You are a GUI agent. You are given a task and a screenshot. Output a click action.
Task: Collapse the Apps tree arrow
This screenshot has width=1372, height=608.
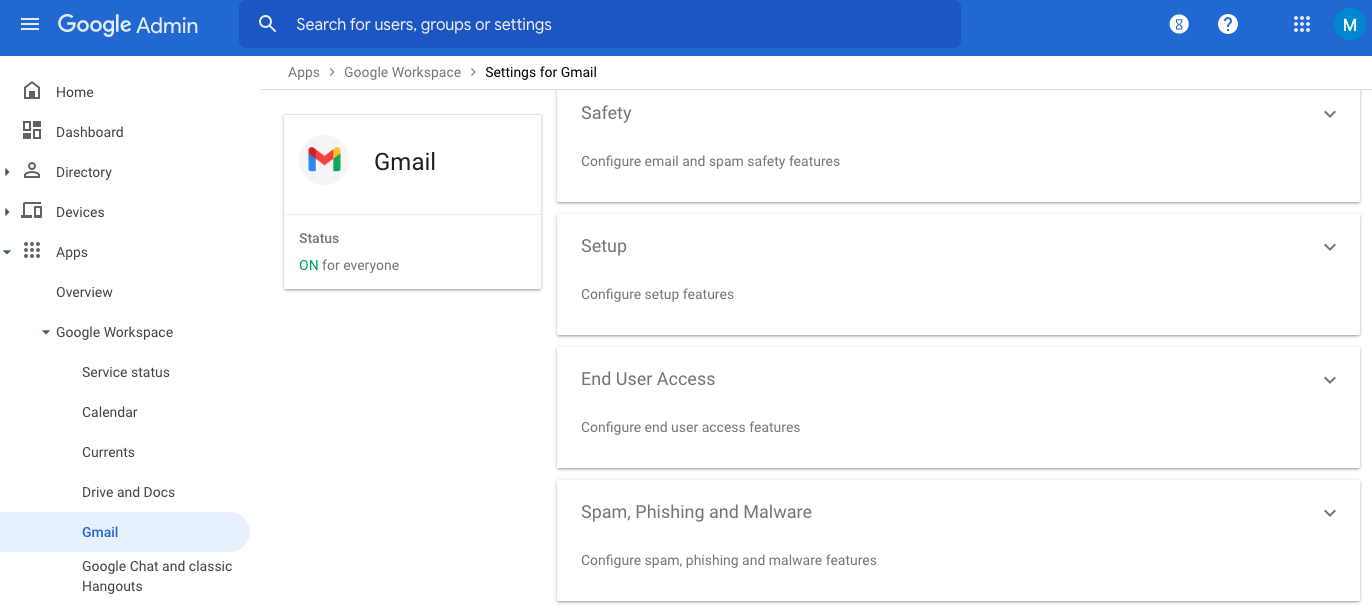pyautogui.click(x=7, y=252)
